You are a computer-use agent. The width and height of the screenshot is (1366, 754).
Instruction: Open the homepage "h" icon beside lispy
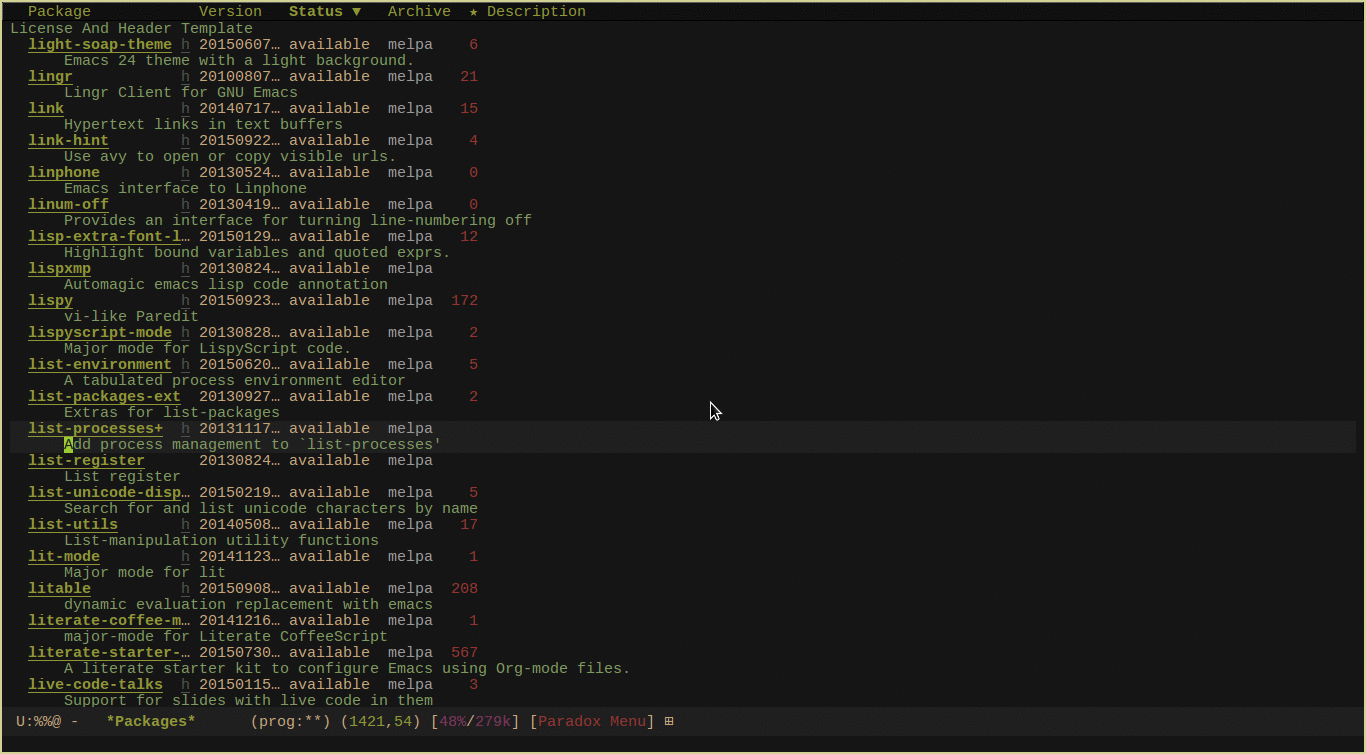[x=185, y=300]
